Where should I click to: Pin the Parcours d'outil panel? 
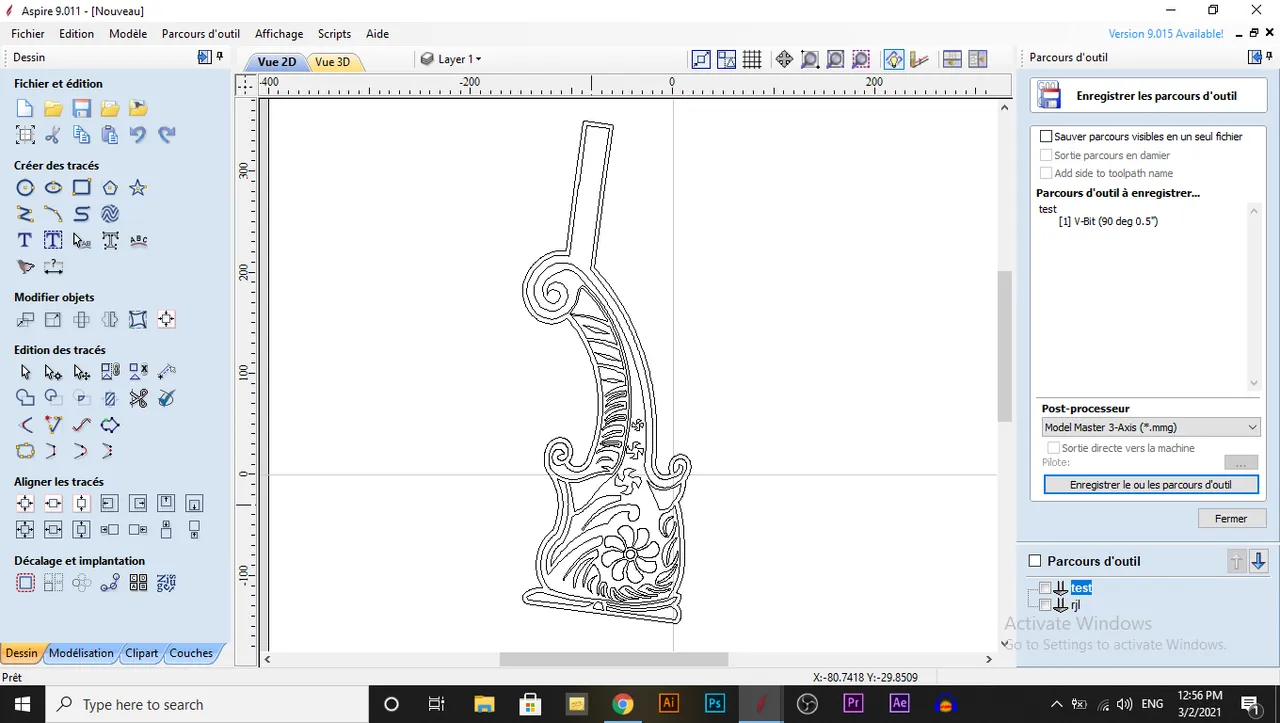point(1270,57)
